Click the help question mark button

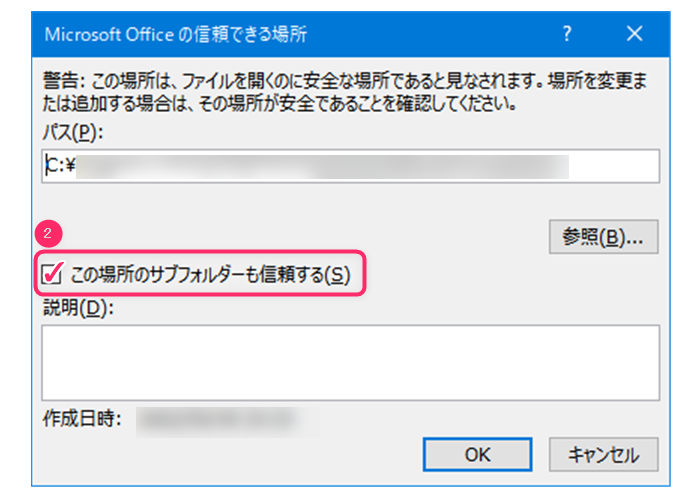(x=567, y=34)
